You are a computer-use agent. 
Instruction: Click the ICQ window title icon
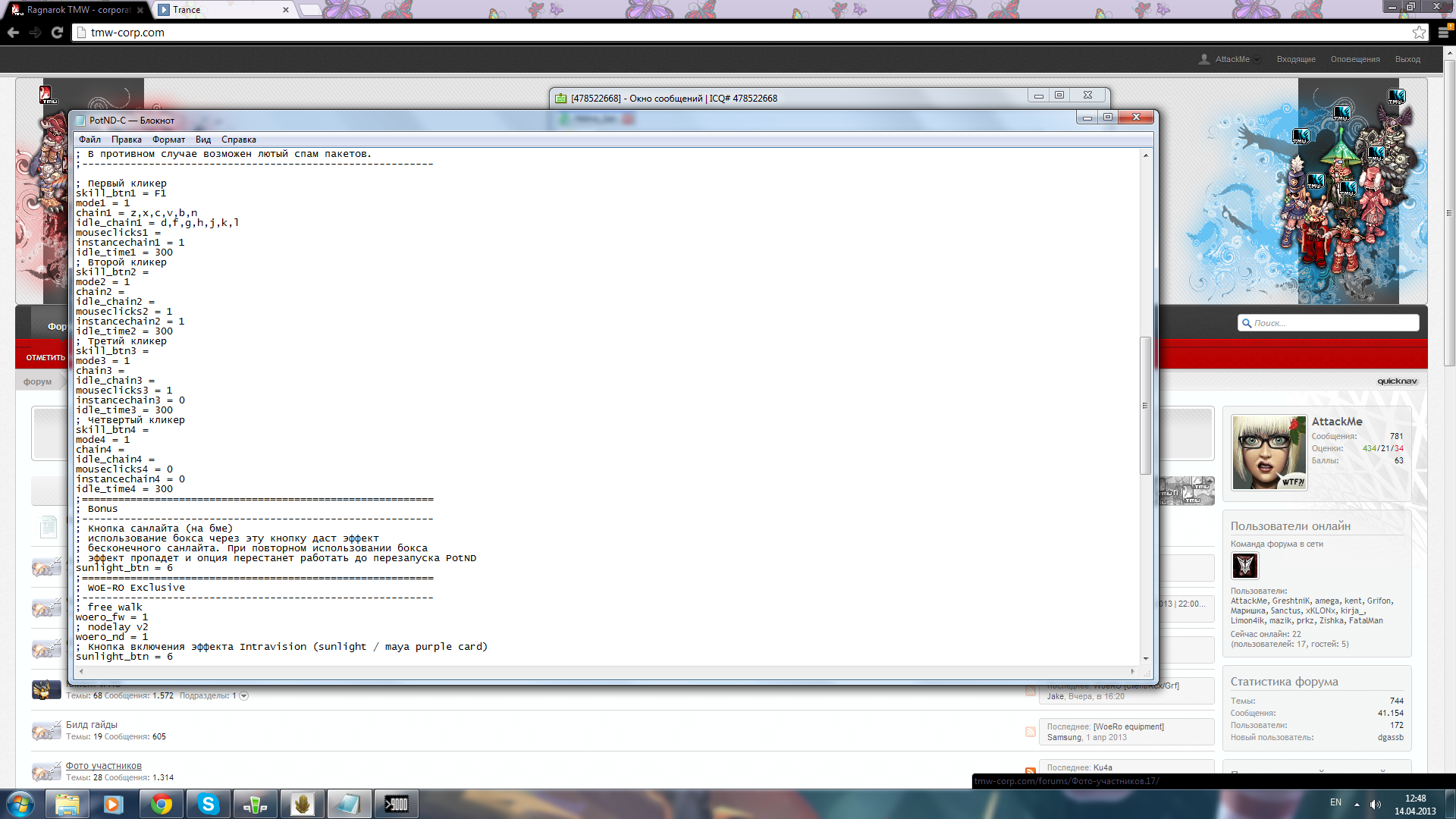560,99
